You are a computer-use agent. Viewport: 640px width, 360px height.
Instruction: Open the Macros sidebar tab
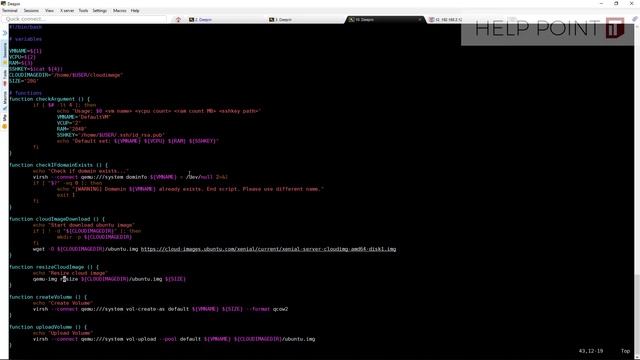(x=5, y=100)
